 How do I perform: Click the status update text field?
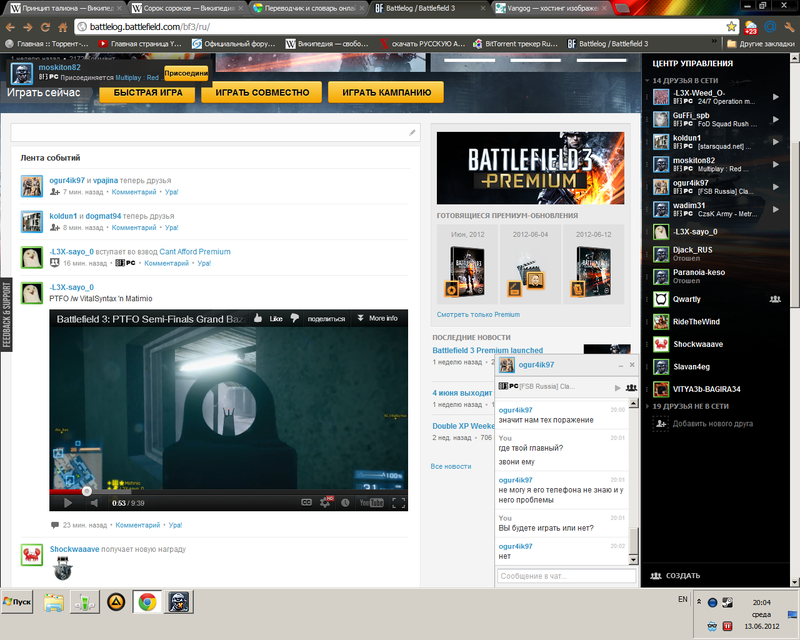click(215, 133)
